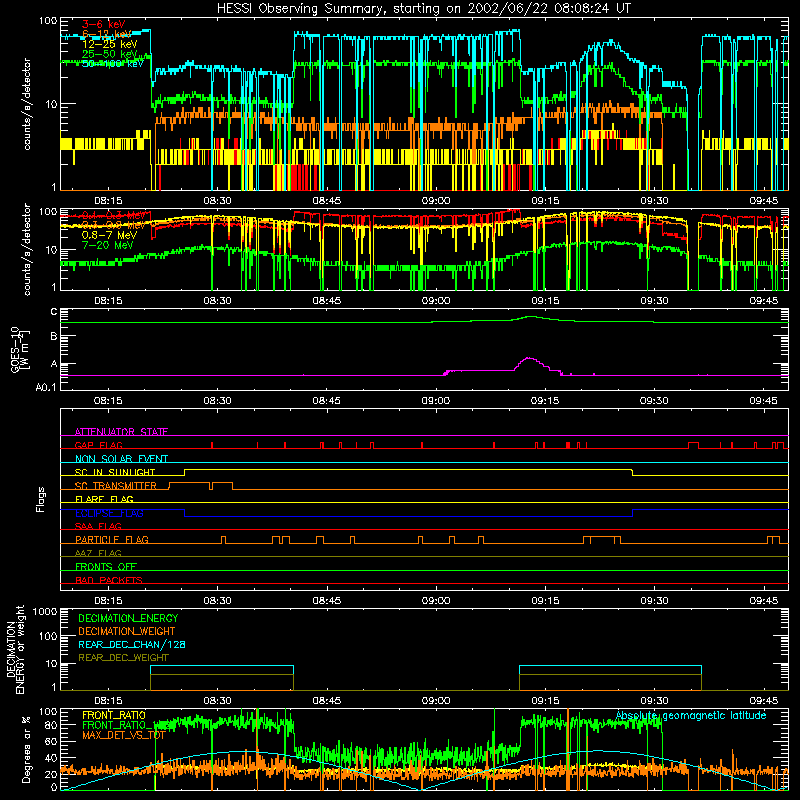Click counts/s/detector axis title of top panel
800x800 pixels.
(x=27, y=104)
